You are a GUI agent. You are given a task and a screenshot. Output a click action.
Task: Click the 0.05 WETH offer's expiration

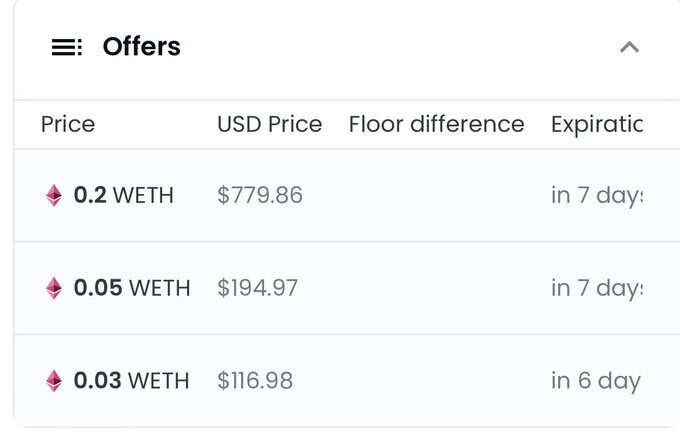click(x=596, y=289)
